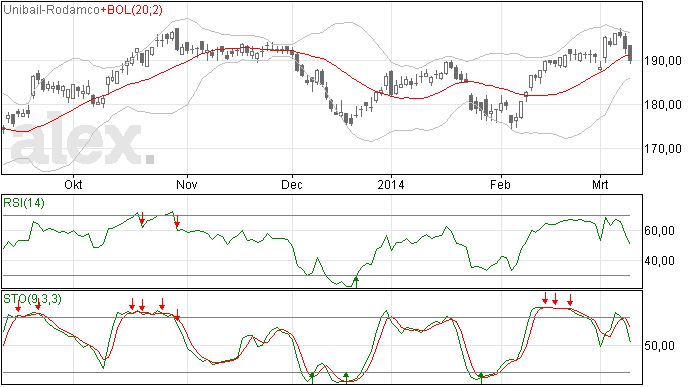
Task: Click the 60,00 RSI axis value
Action: (x=660, y=231)
